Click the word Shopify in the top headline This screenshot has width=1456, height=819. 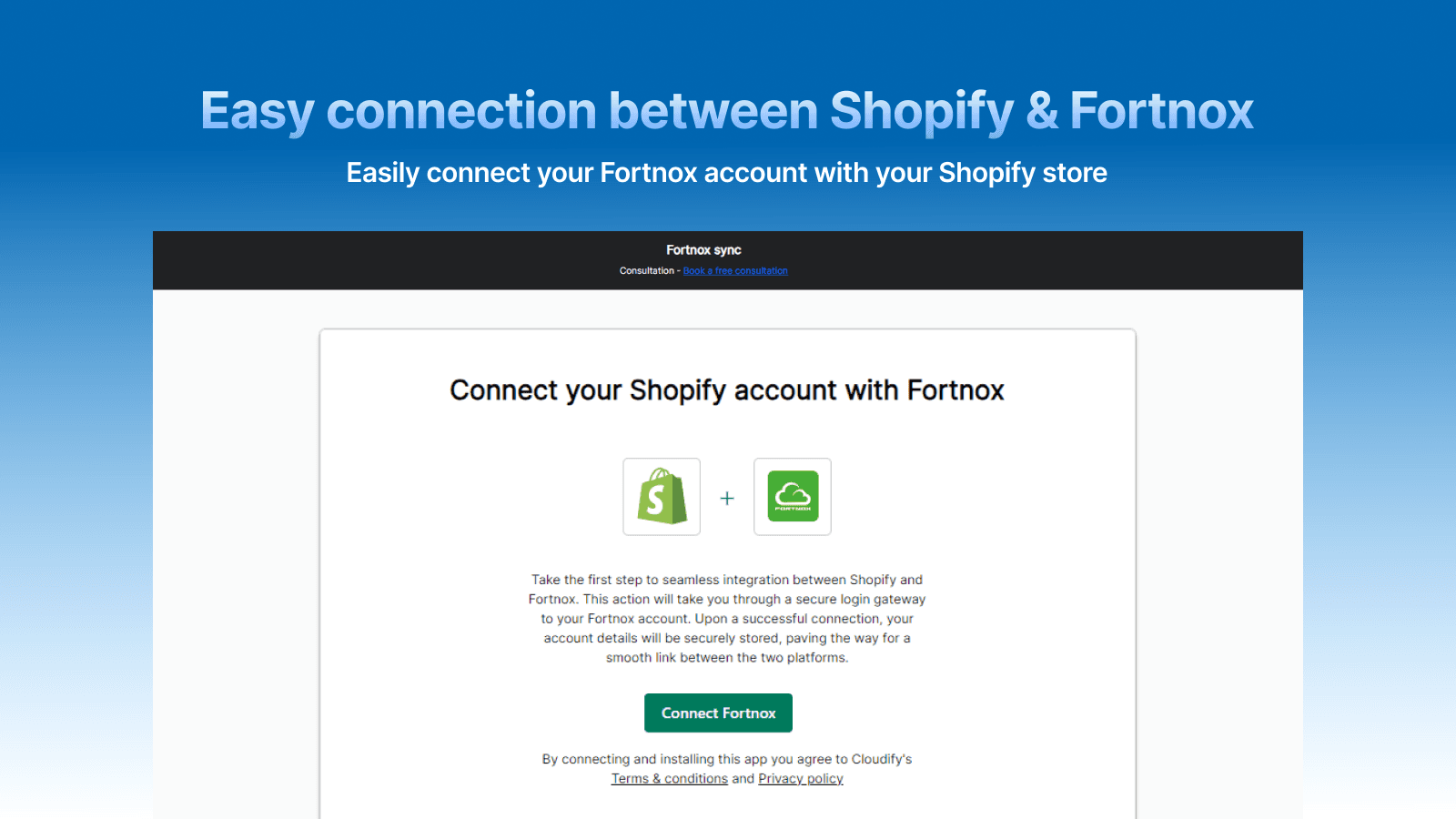point(921,111)
